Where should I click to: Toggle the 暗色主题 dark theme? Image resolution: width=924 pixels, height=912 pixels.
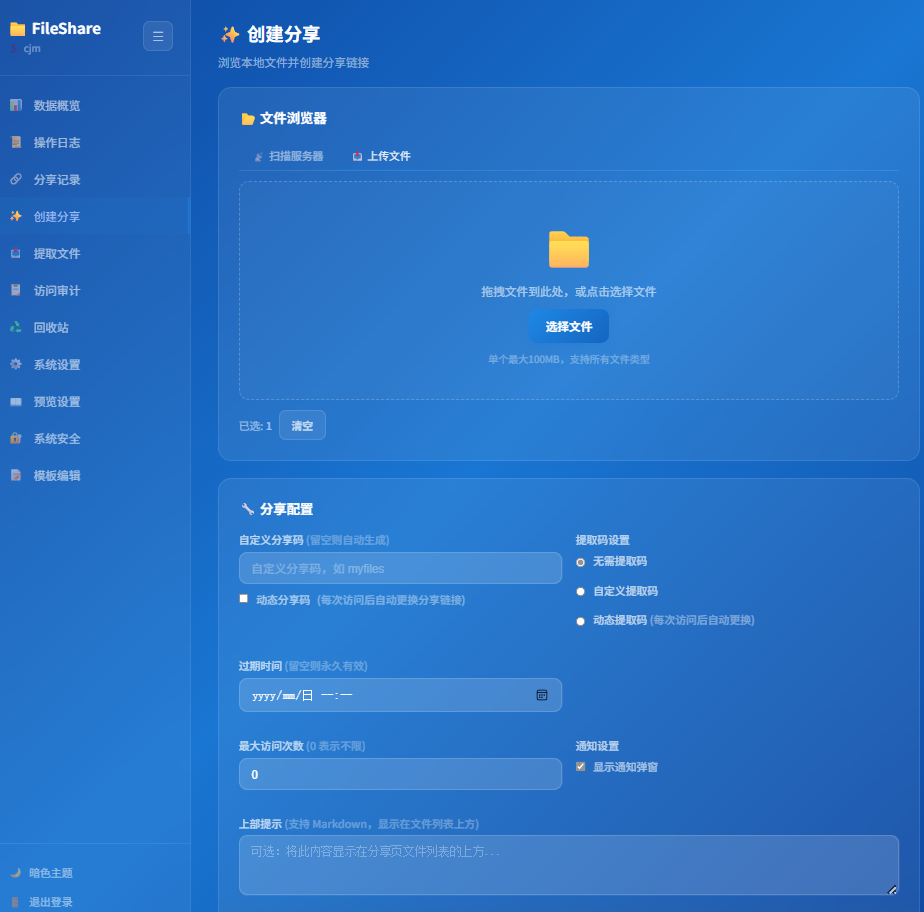[41, 873]
